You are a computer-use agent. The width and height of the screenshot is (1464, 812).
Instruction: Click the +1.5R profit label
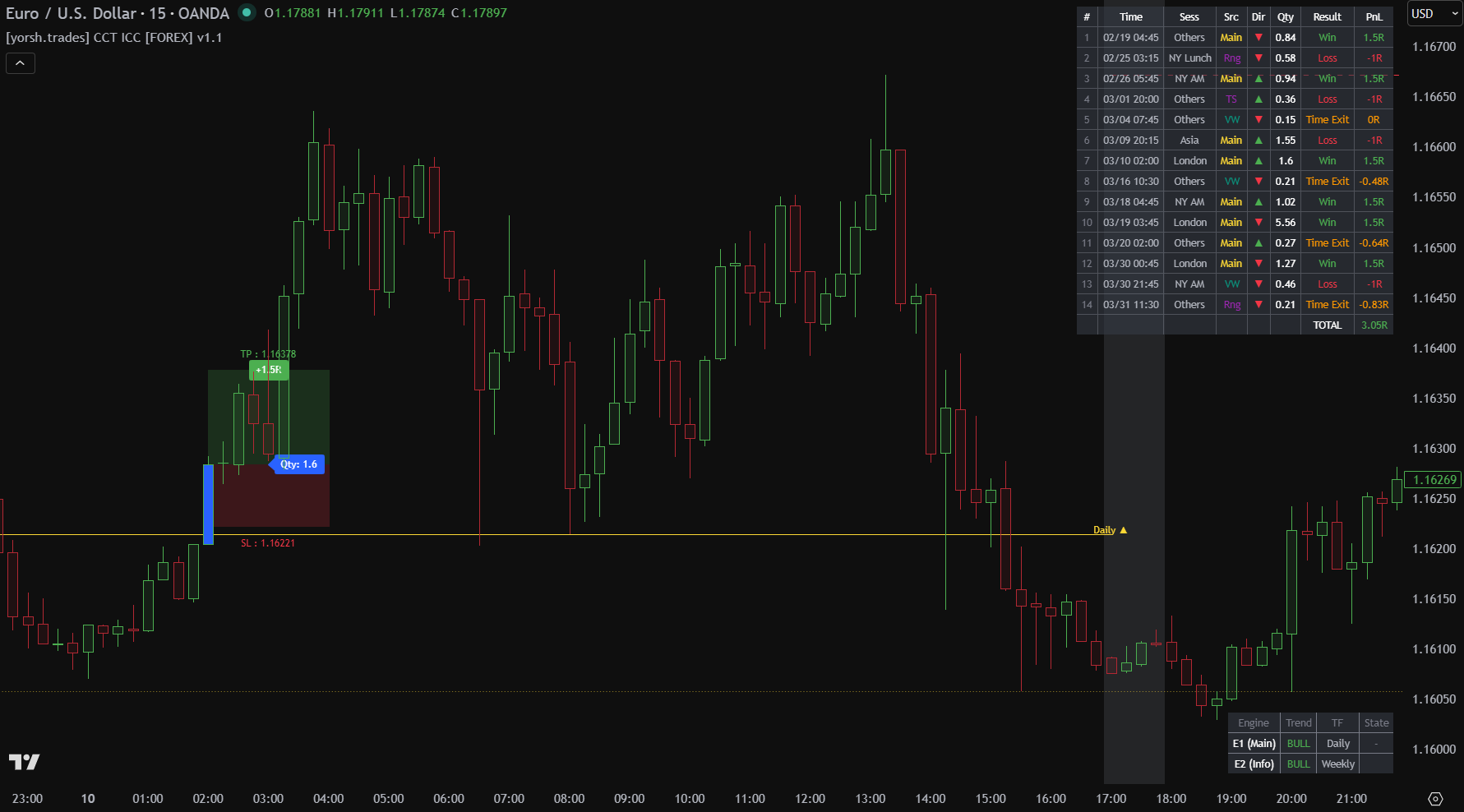pyautogui.click(x=269, y=370)
